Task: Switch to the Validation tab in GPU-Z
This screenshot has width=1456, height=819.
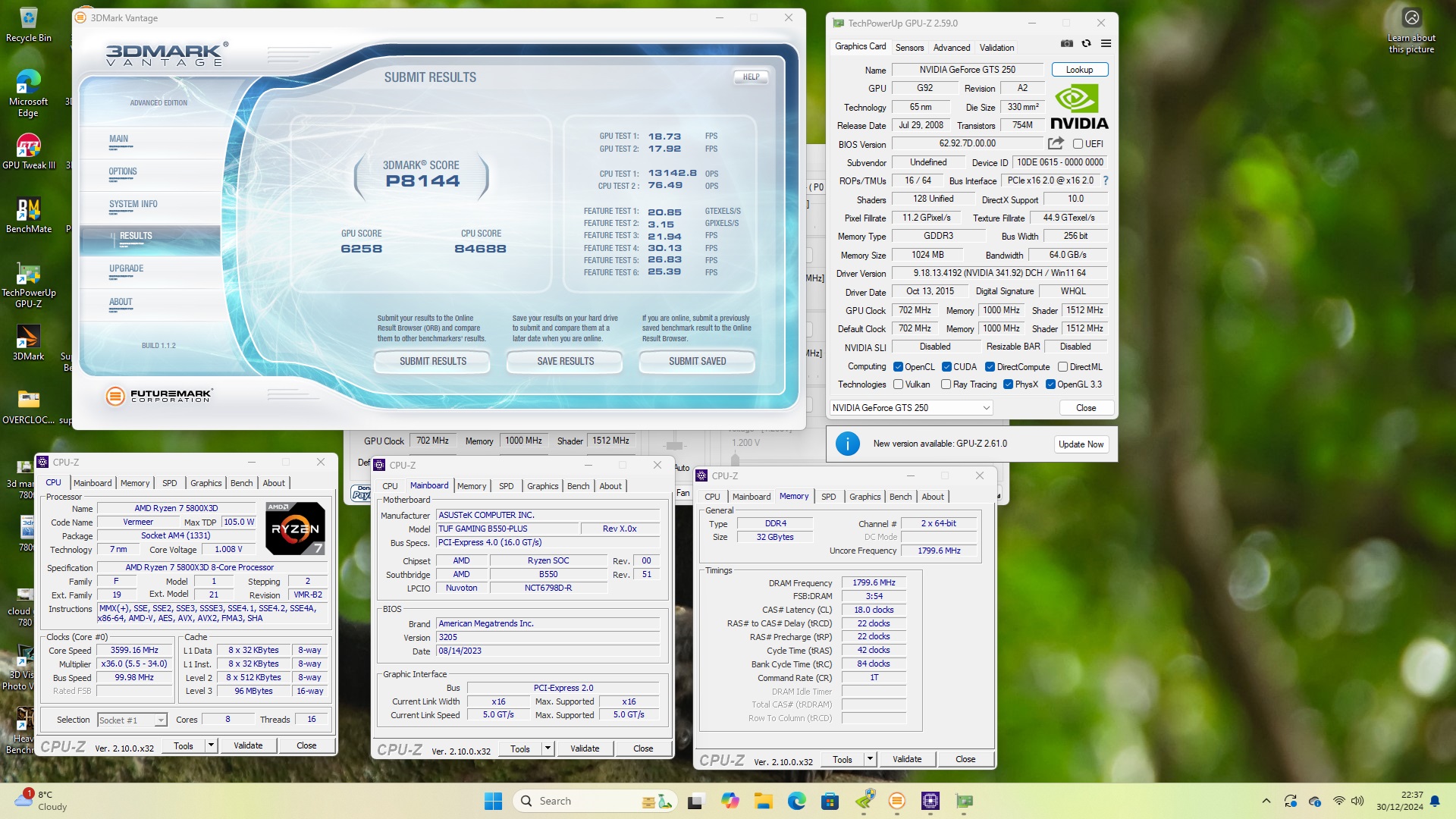Action: pyautogui.click(x=996, y=47)
